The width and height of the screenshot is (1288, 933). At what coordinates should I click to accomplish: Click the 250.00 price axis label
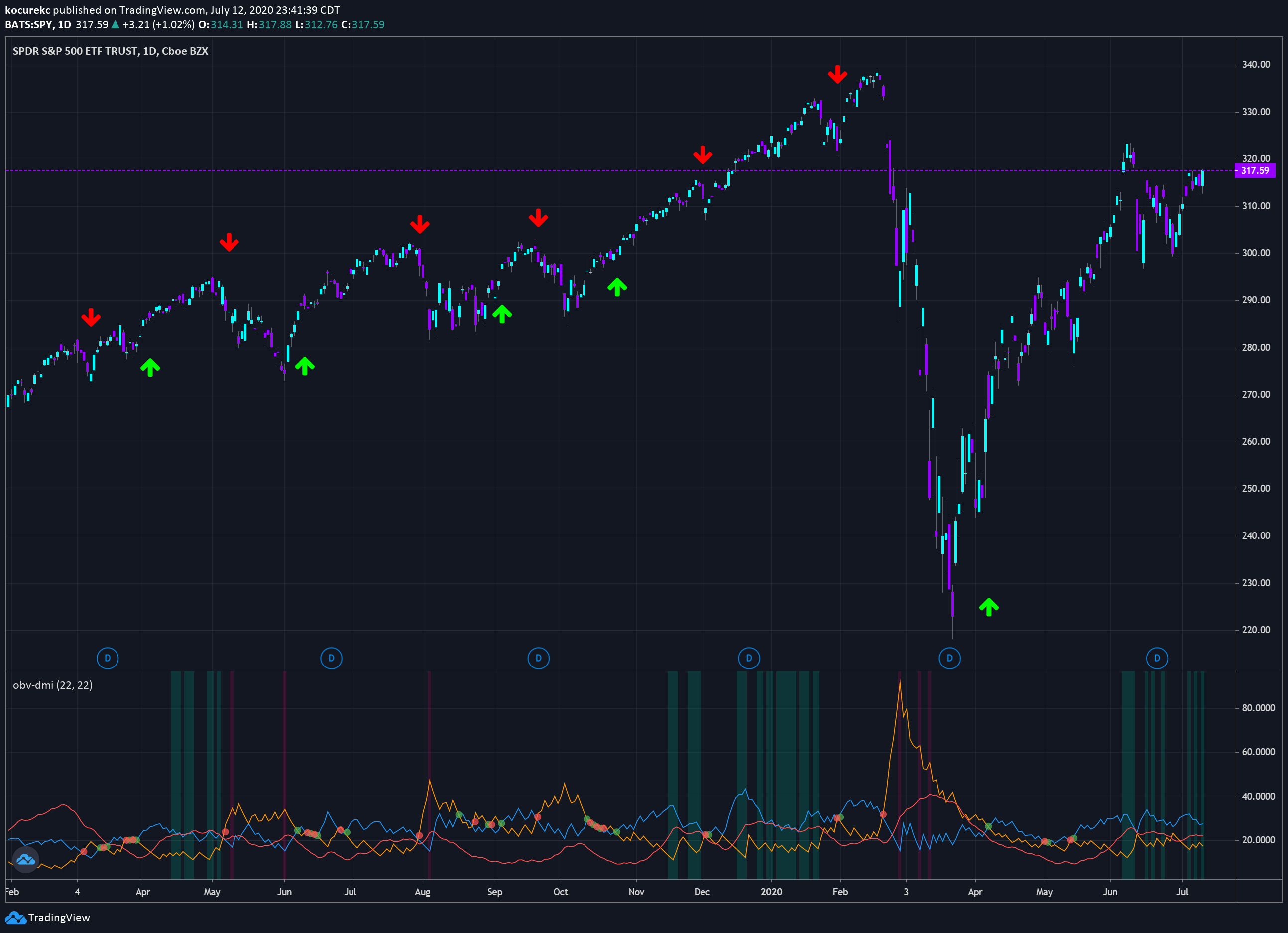(1256, 489)
